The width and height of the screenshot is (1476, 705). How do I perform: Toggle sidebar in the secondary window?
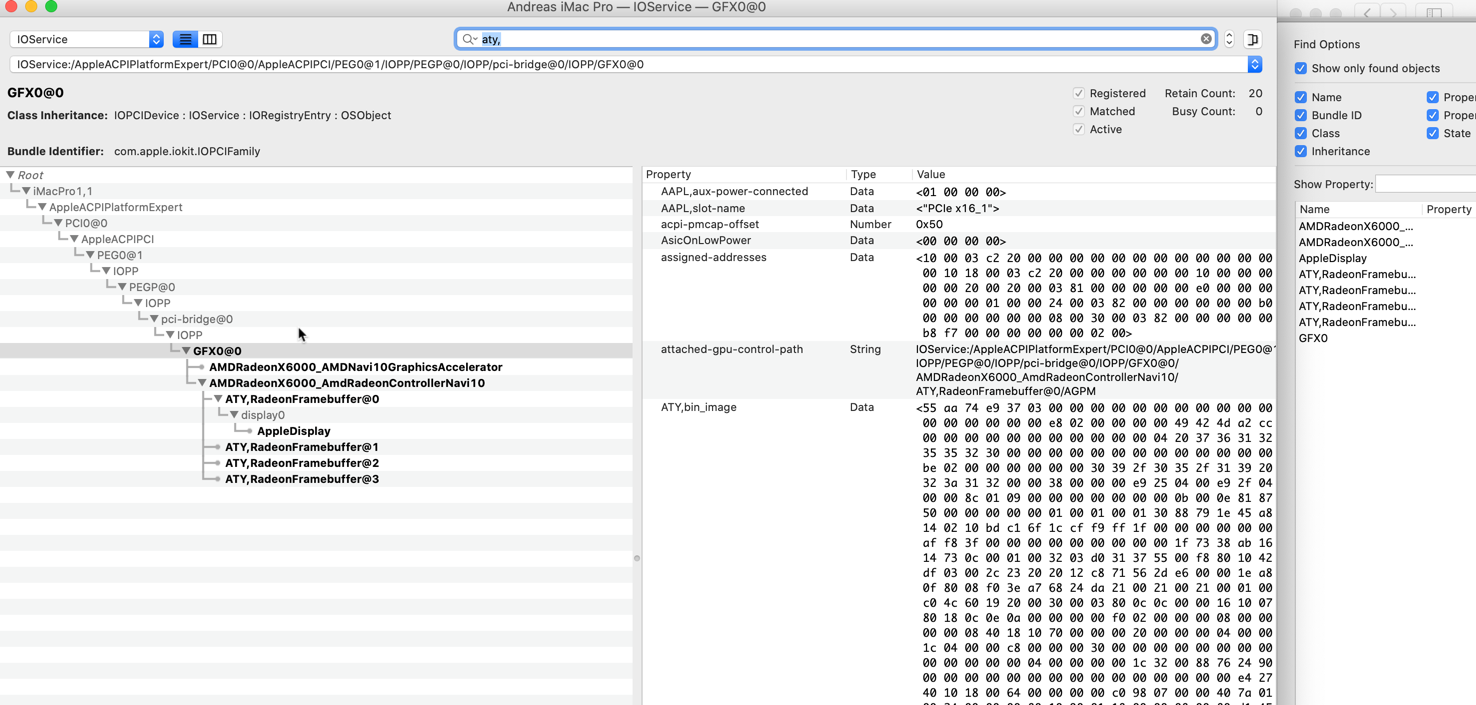coord(1434,13)
